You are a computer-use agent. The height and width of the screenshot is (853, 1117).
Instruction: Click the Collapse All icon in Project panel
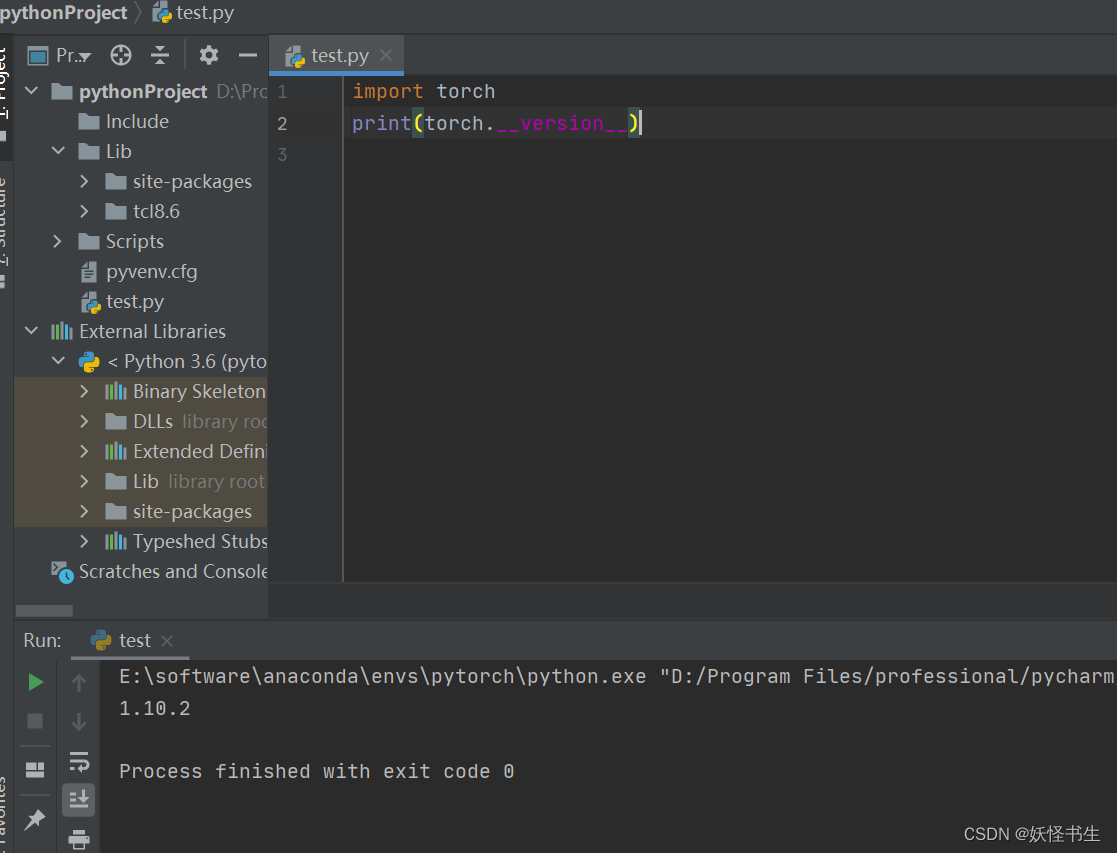click(x=160, y=55)
